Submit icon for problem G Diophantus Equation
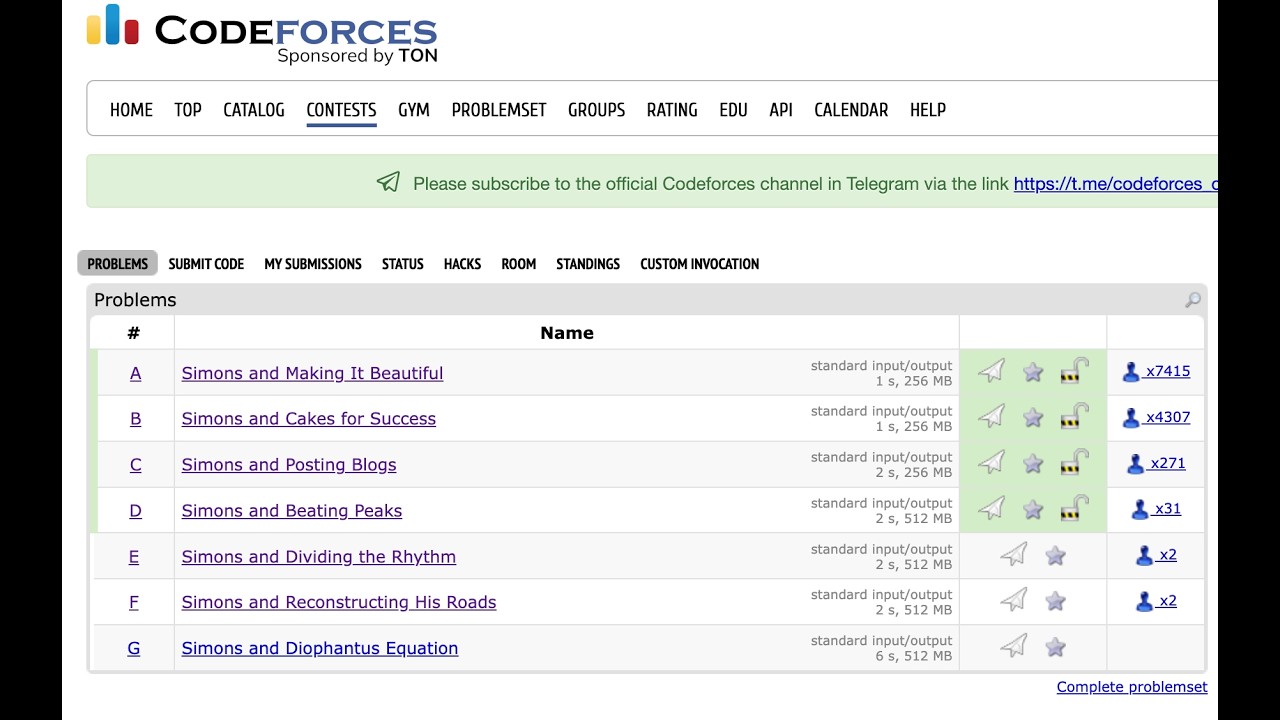The width and height of the screenshot is (1280, 720). click(1013, 646)
